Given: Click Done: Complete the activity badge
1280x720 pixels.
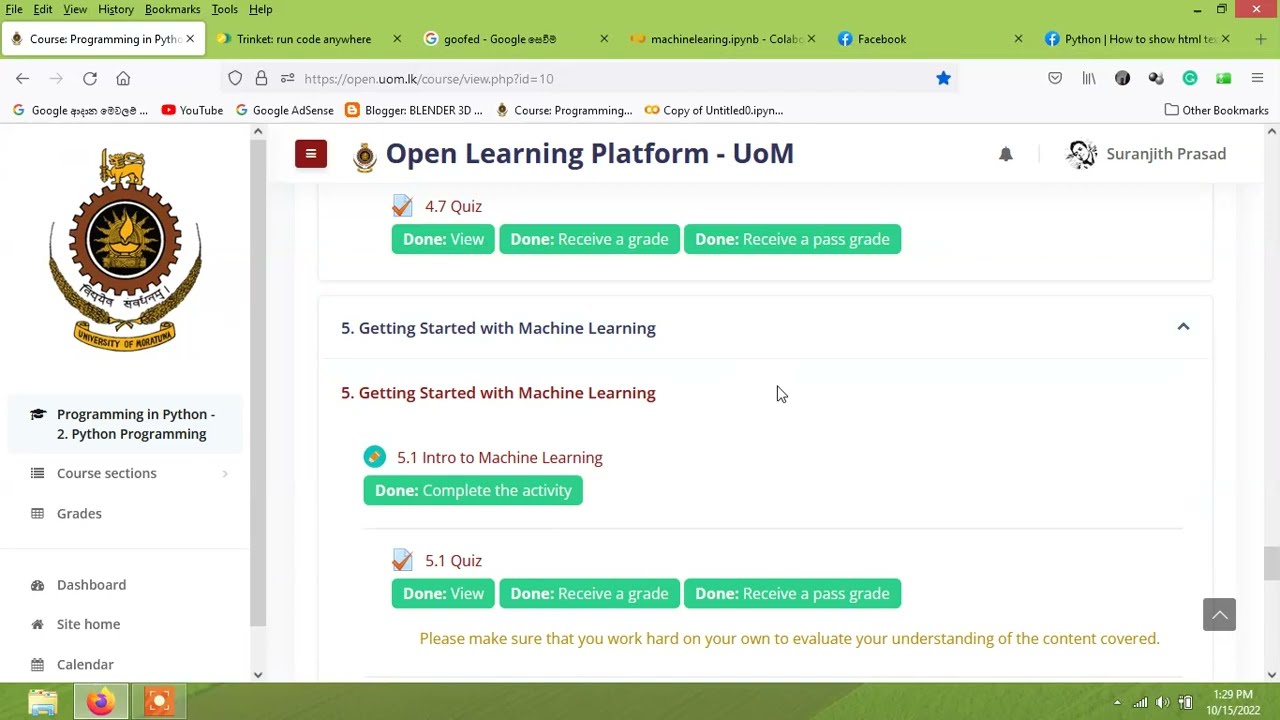Looking at the screenshot, I should tap(473, 490).
